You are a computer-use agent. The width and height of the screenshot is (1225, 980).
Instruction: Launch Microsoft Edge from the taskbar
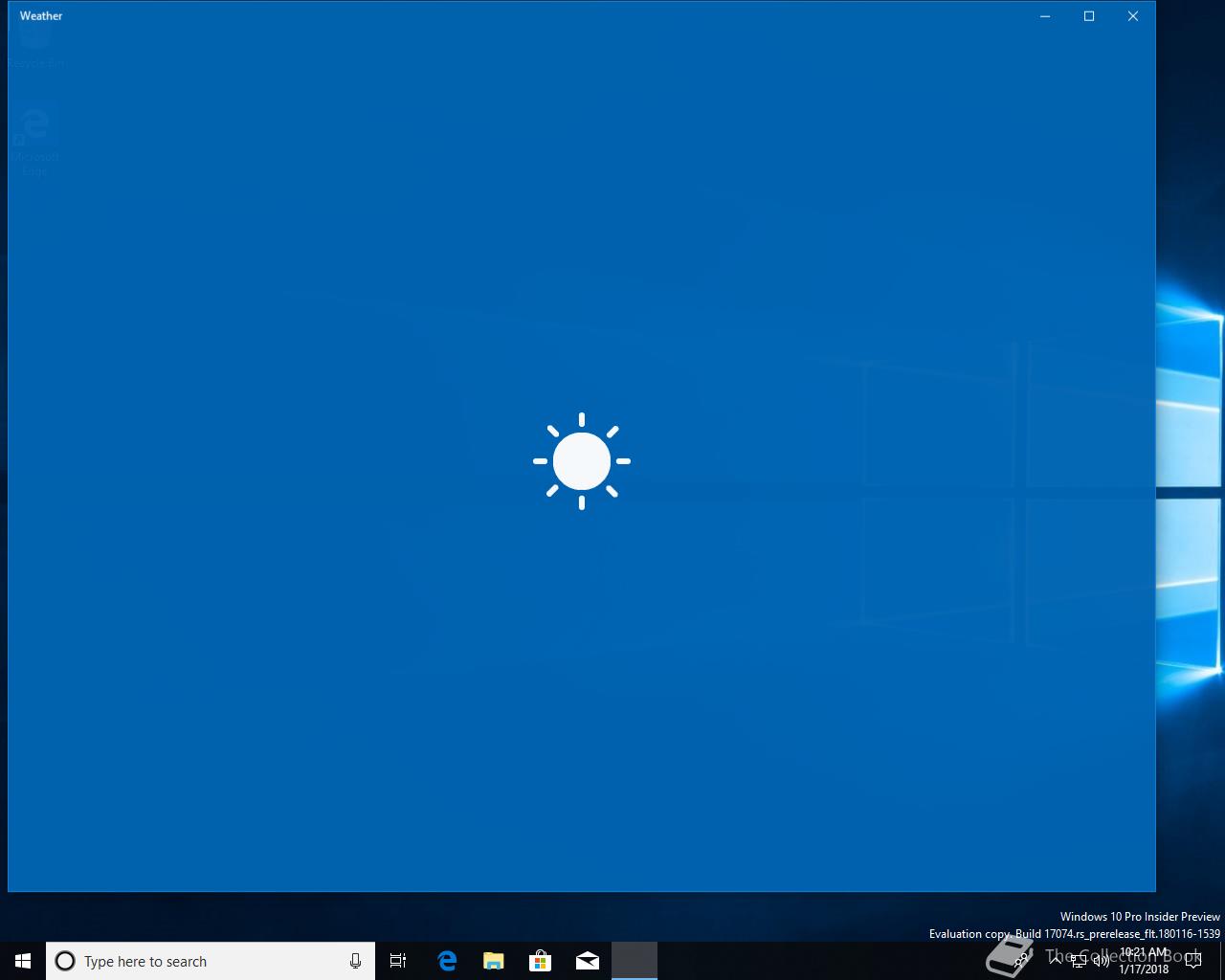(447, 961)
